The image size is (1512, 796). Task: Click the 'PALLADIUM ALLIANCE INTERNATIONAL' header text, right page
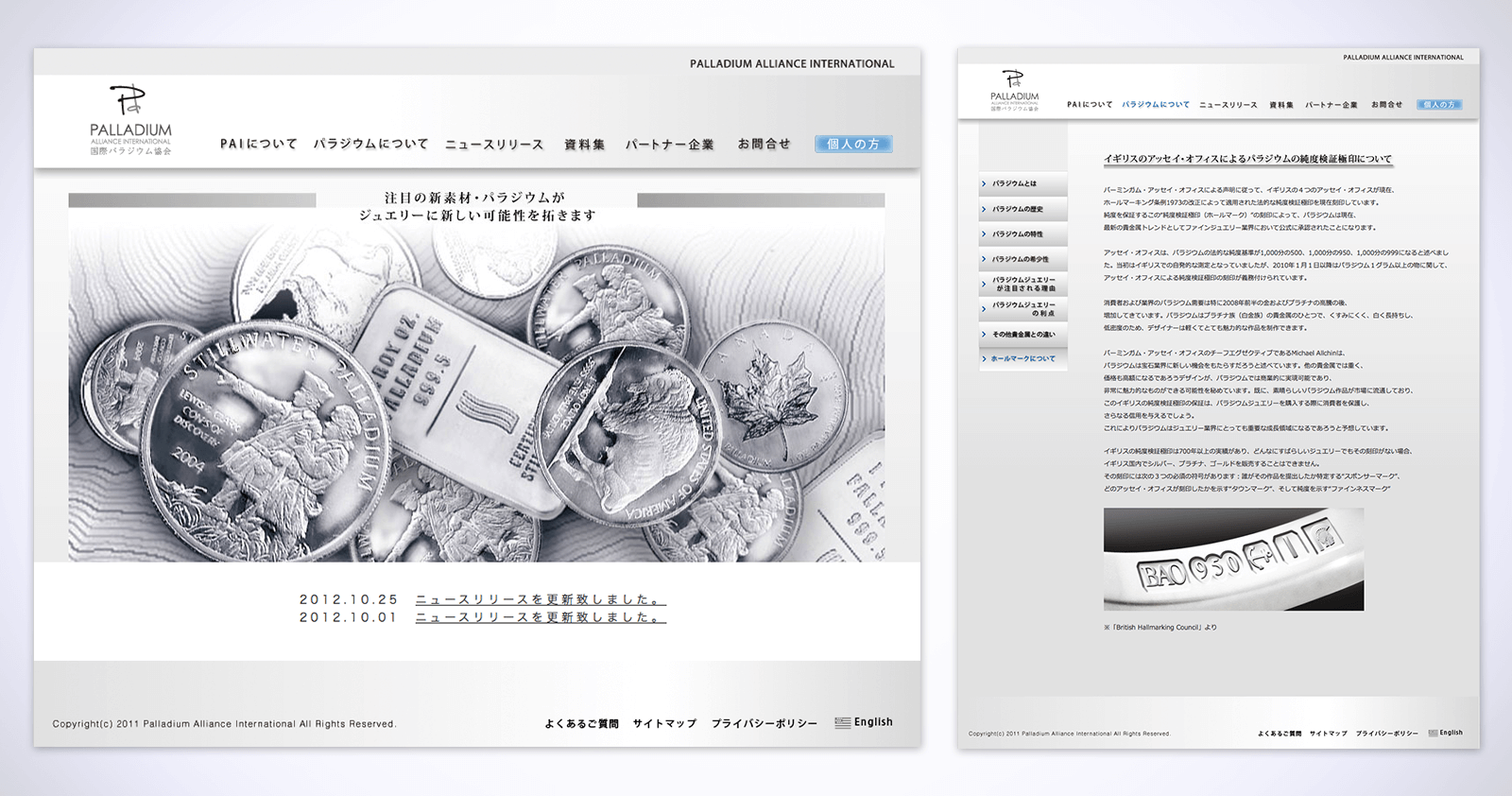click(x=1403, y=58)
